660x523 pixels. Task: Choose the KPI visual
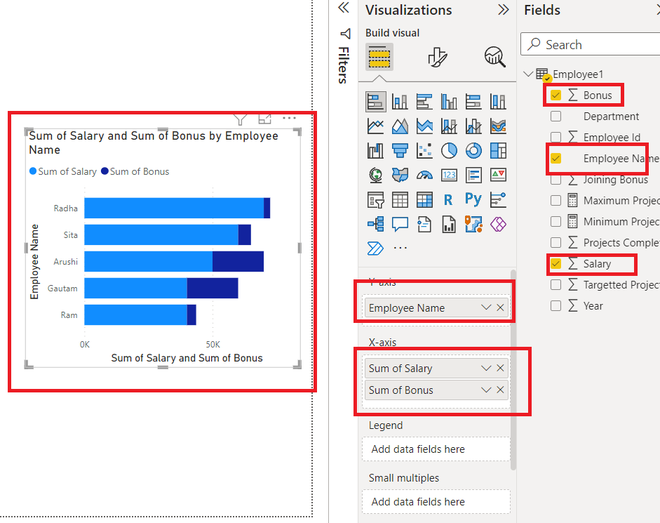pos(498,175)
